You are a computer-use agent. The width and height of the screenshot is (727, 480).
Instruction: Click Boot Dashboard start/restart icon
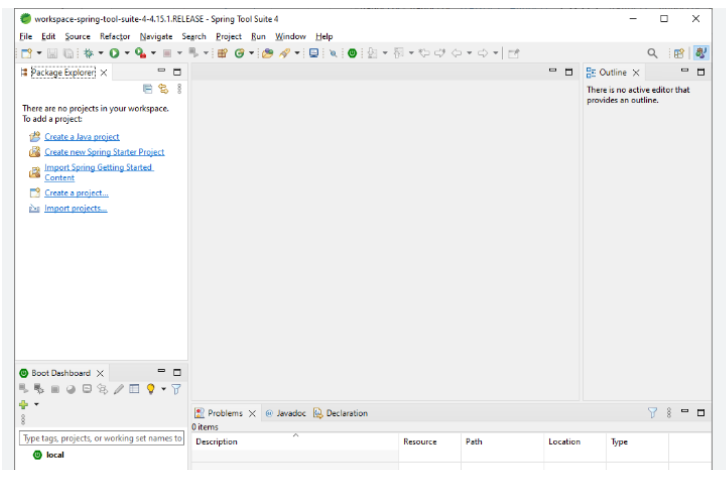[x=23, y=389]
